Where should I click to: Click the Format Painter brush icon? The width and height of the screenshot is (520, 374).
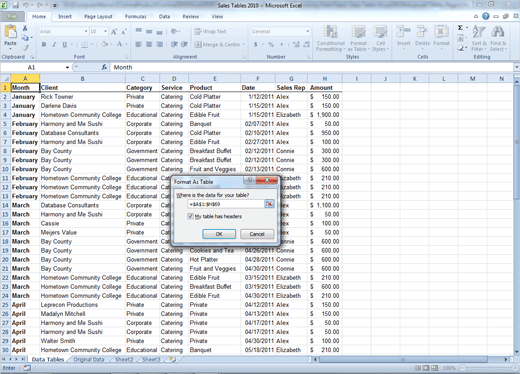click(25, 48)
